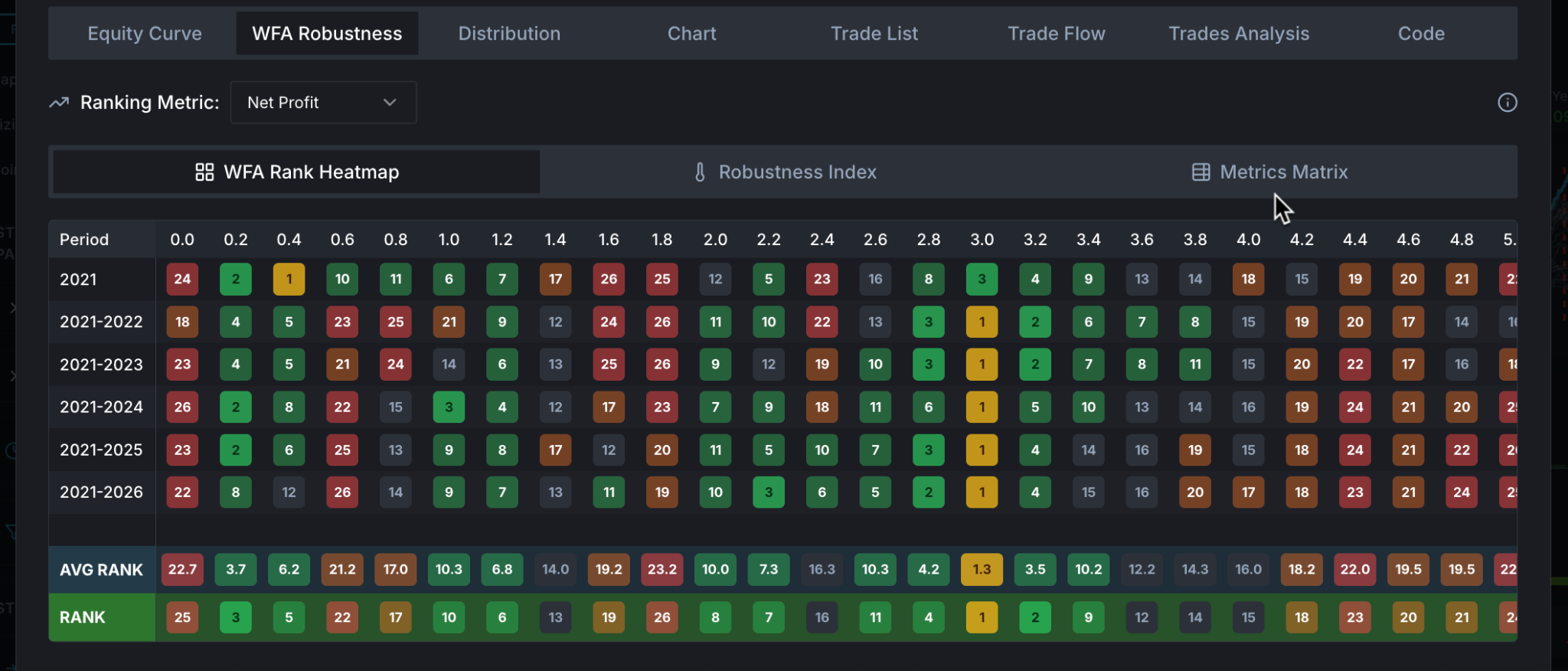This screenshot has height=671, width=1568.
Task: Click the 2021 row label
Action: click(78, 280)
